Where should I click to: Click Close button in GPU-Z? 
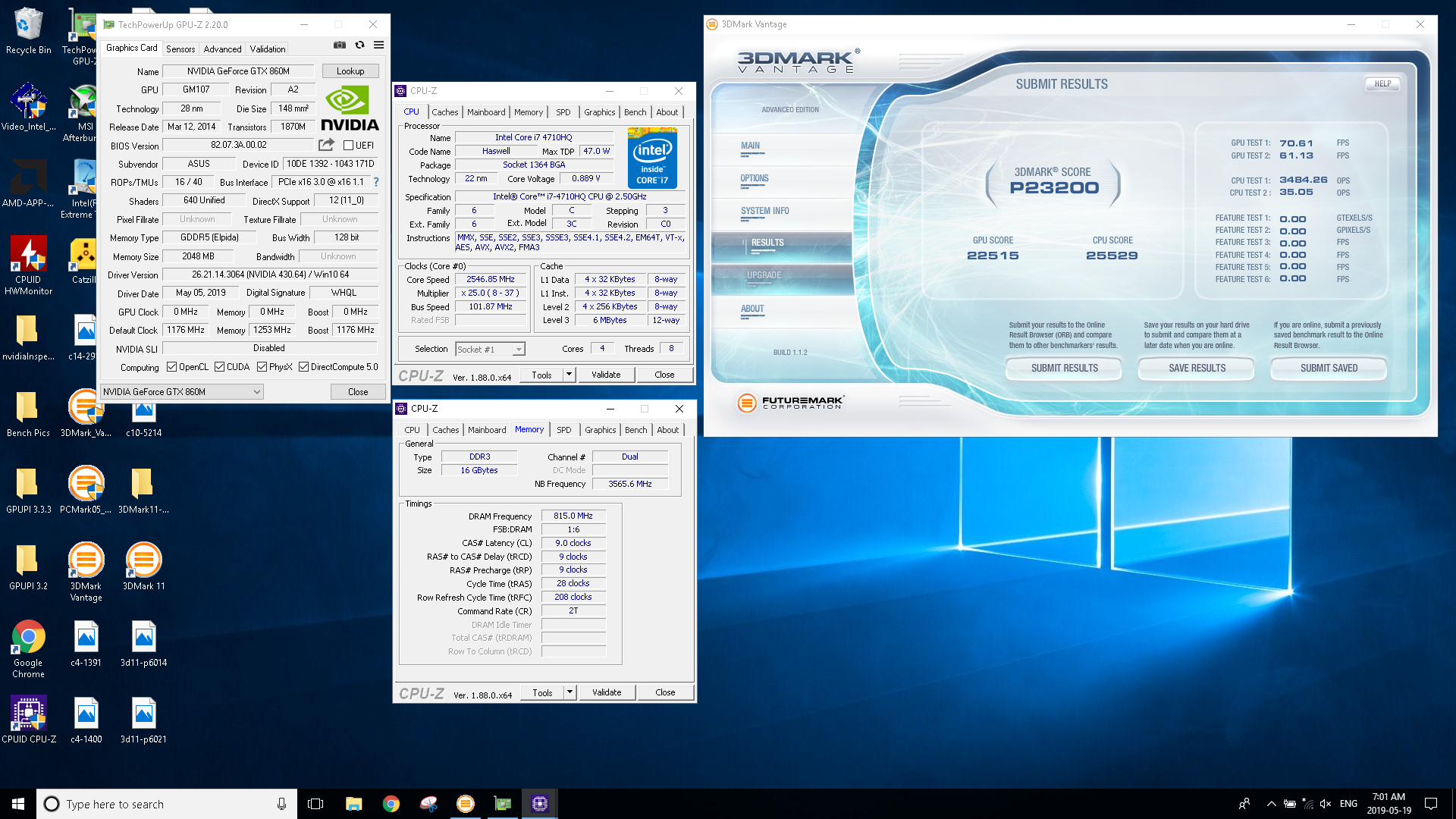pos(358,392)
